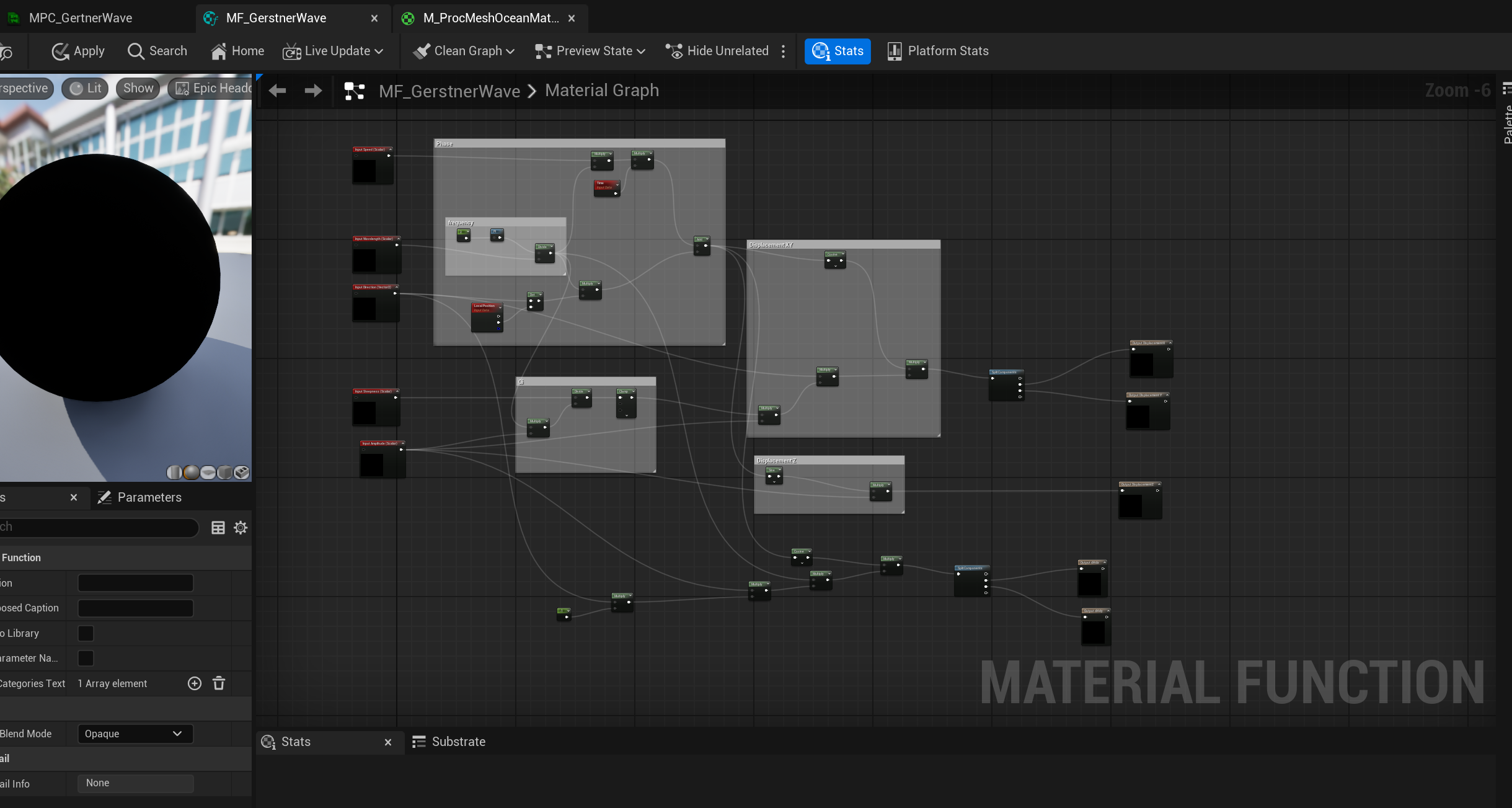Click the property matrix table icon
The height and width of the screenshot is (808, 1512).
[218, 528]
